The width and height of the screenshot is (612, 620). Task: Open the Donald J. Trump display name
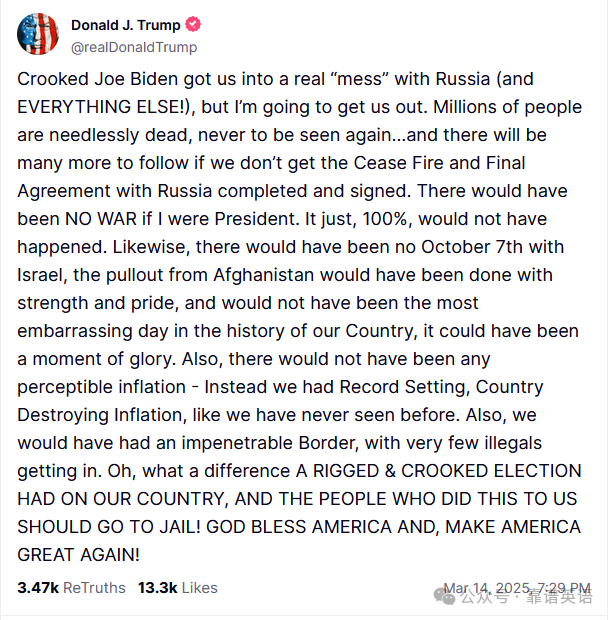[126, 25]
